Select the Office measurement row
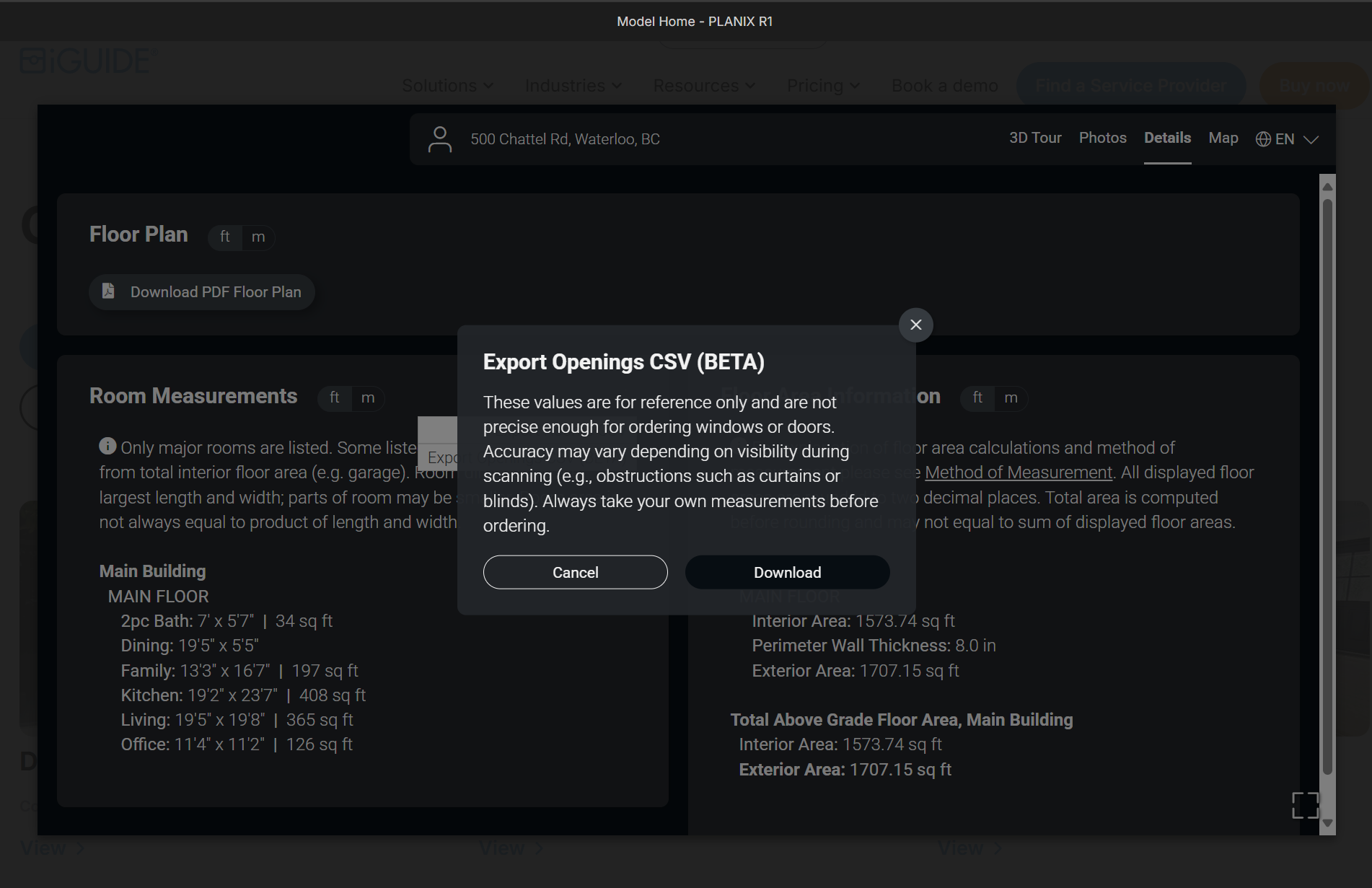Image resolution: width=1372 pixels, height=888 pixels. pyautogui.click(x=237, y=744)
